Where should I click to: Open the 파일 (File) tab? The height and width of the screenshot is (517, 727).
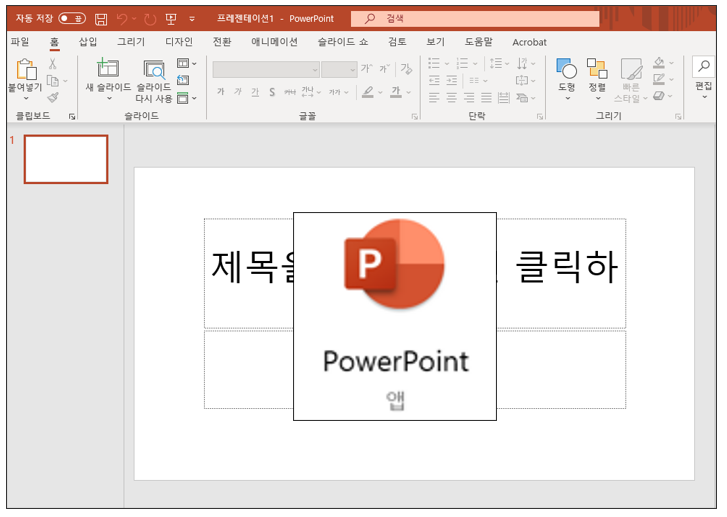point(20,42)
